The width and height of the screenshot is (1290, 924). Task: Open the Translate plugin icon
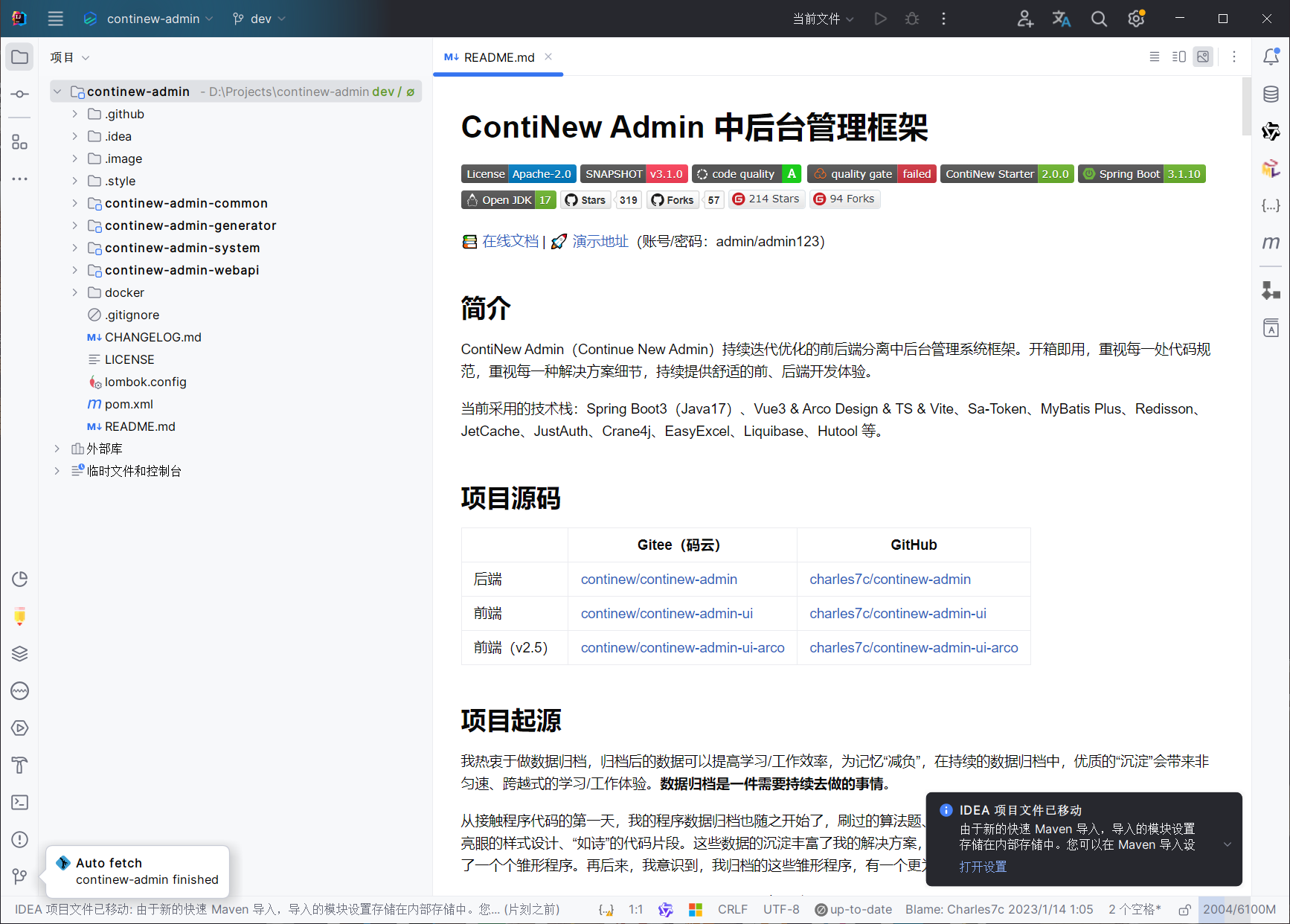click(x=1062, y=19)
